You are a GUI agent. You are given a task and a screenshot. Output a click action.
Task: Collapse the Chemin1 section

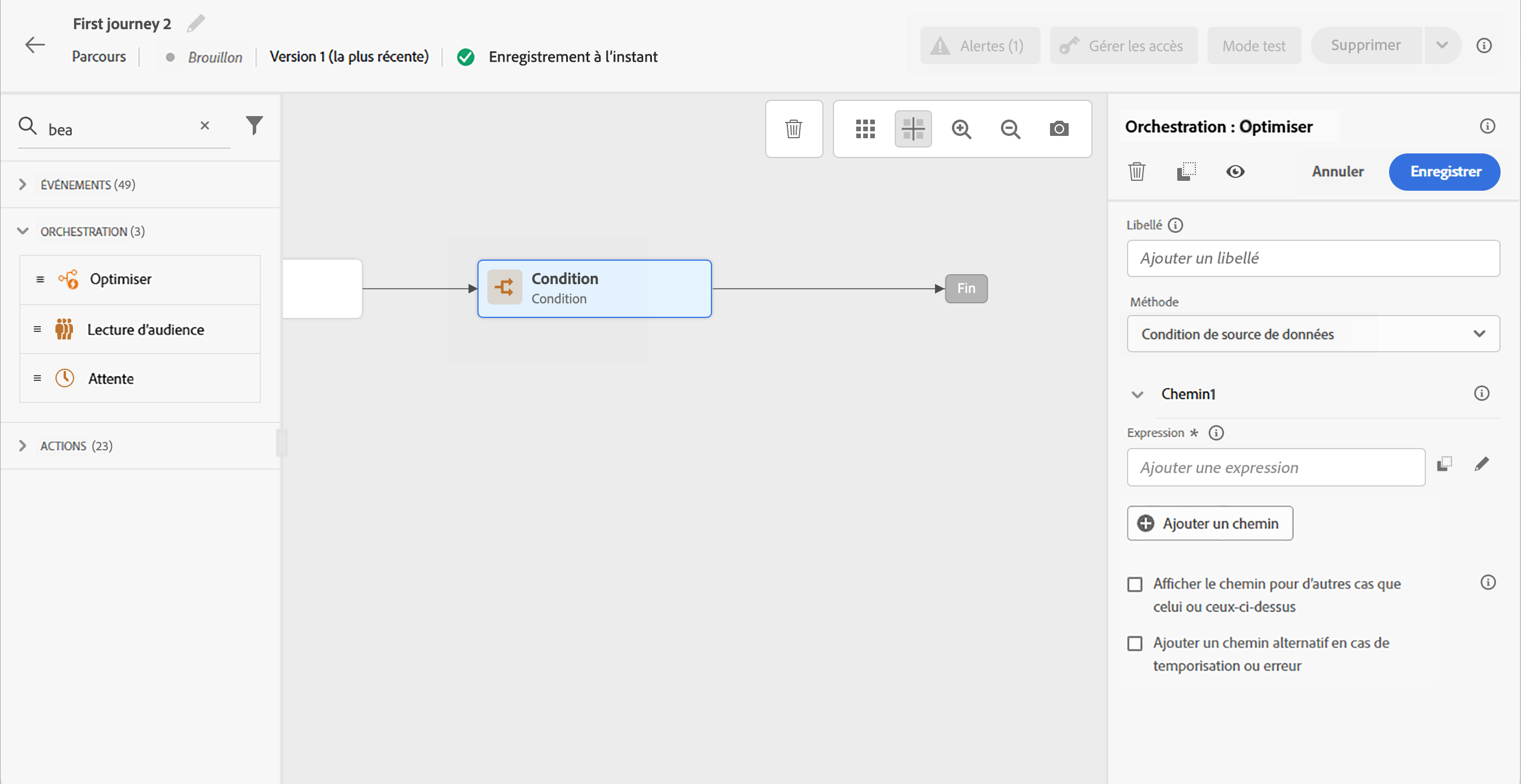click(x=1137, y=394)
